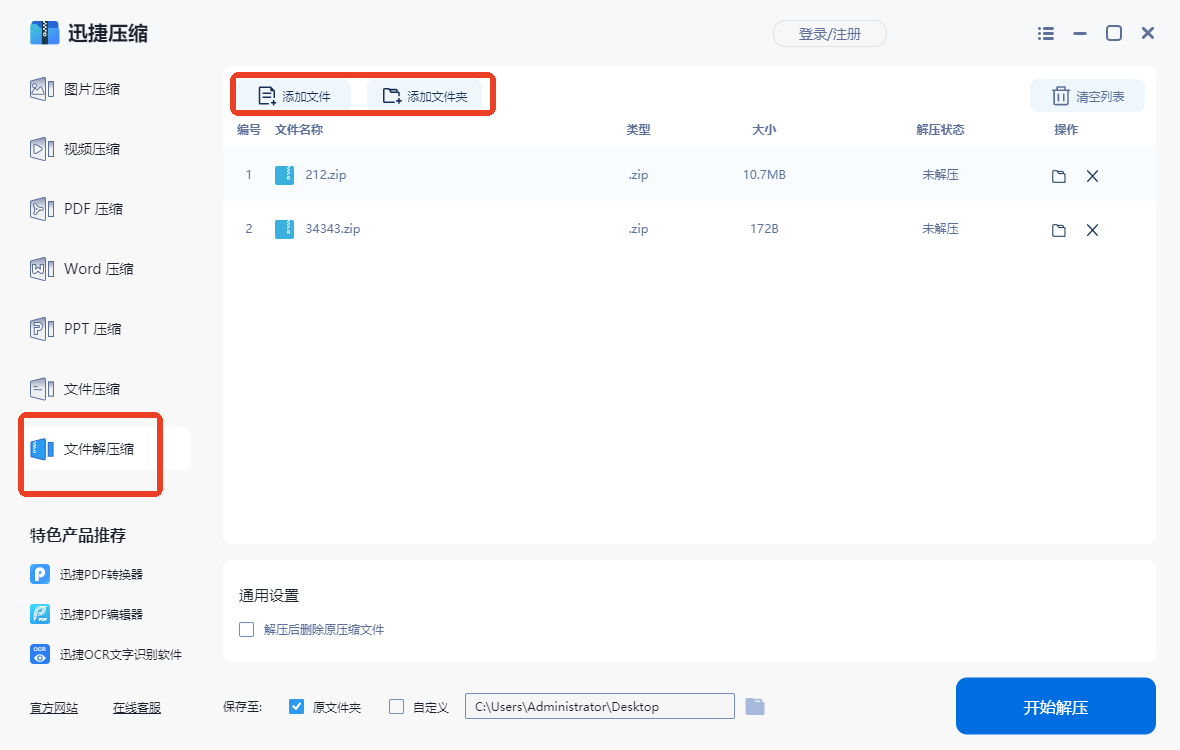The width and height of the screenshot is (1180, 750).
Task: Open extracted folder icon for 212.zip
Action: pos(1058,175)
